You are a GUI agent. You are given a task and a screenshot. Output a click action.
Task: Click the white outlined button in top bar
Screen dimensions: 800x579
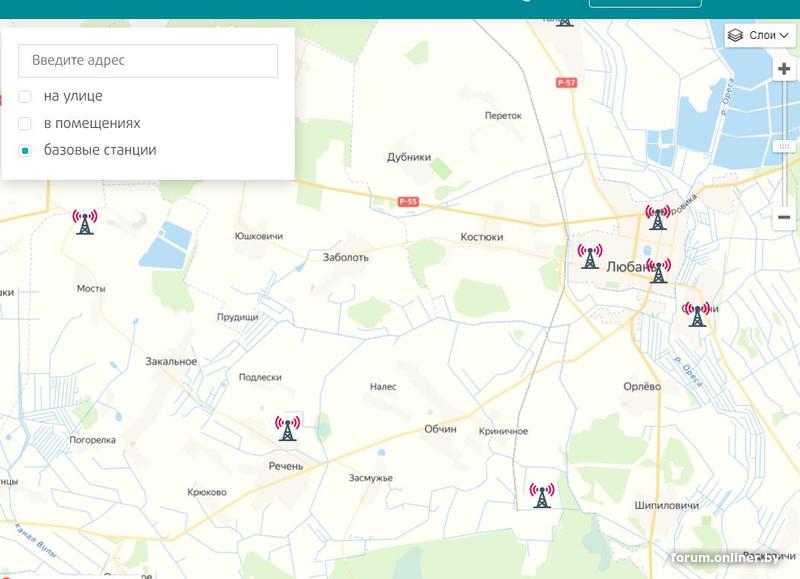[645, 3]
